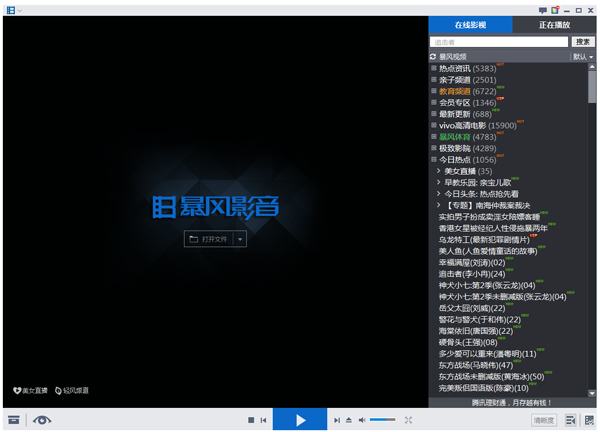
Task: Select 硬骨头(王强)(08) item
Action: [x=468, y=342]
